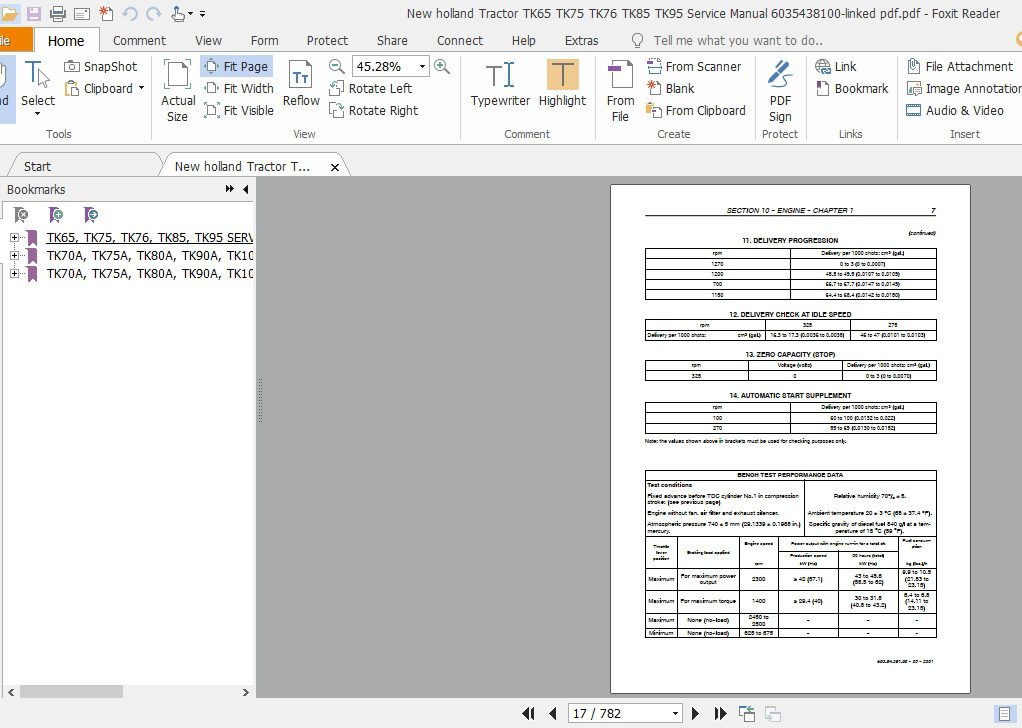This screenshot has width=1022, height=728.
Task: Click the Tell me what you want search field
Action: pyautogui.click(x=738, y=40)
